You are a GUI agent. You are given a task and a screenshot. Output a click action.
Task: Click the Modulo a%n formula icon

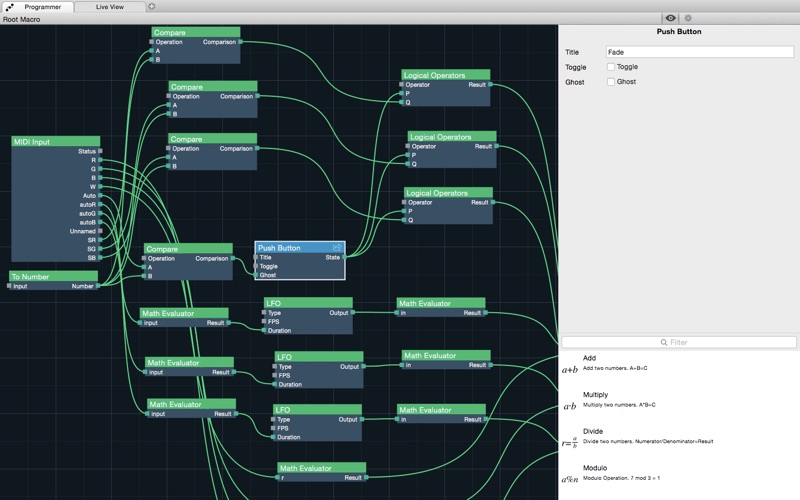point(570,480)
